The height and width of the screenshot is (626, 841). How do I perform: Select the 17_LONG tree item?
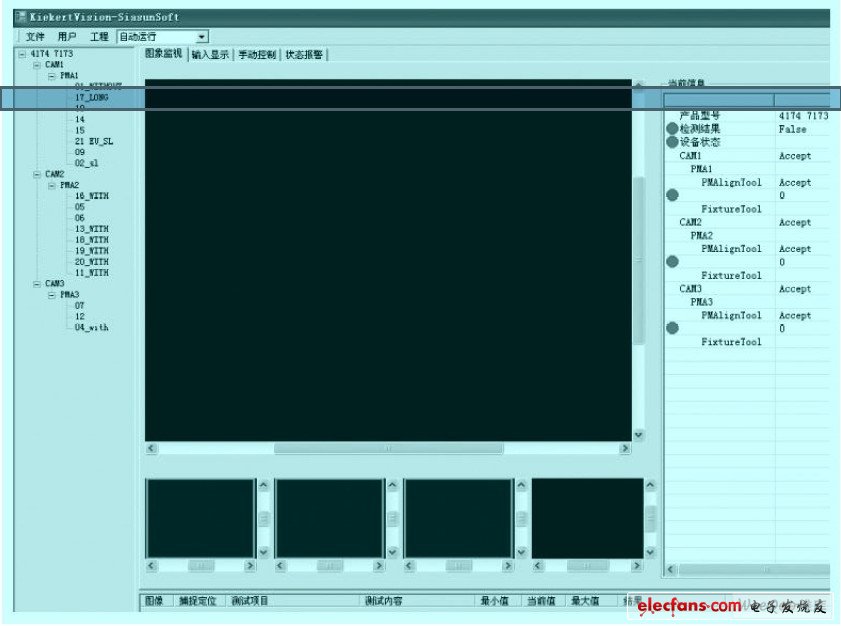pyautogui.click(x=91, y=98)
